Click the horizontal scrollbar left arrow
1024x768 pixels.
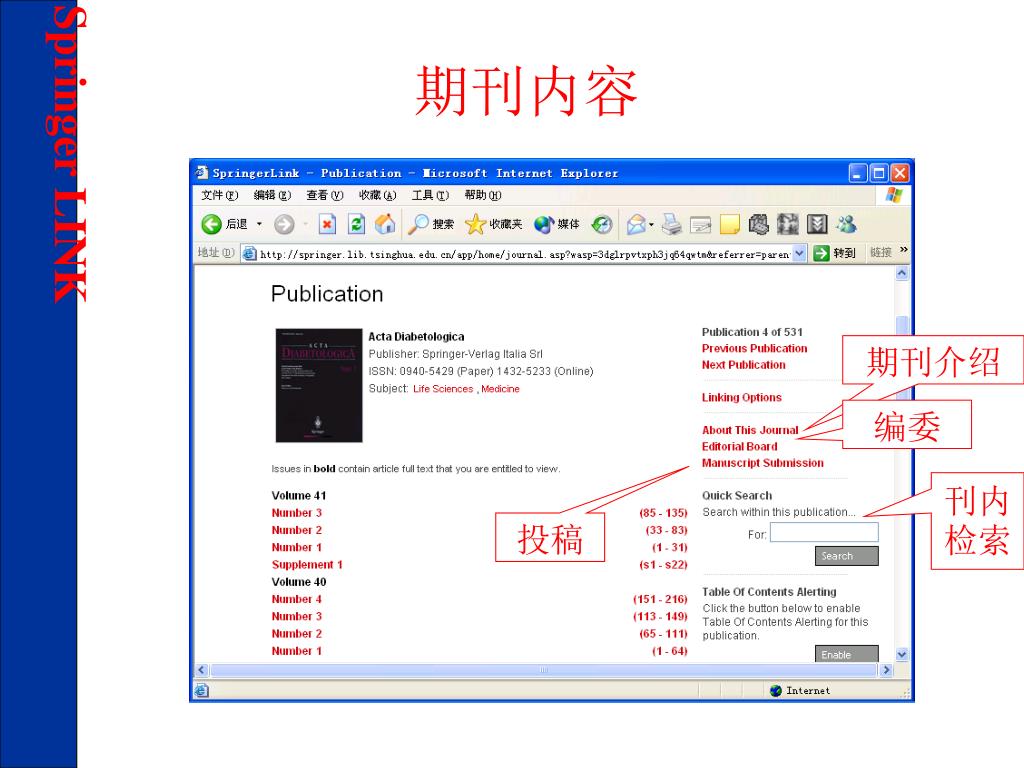click(x=202, y=670)
